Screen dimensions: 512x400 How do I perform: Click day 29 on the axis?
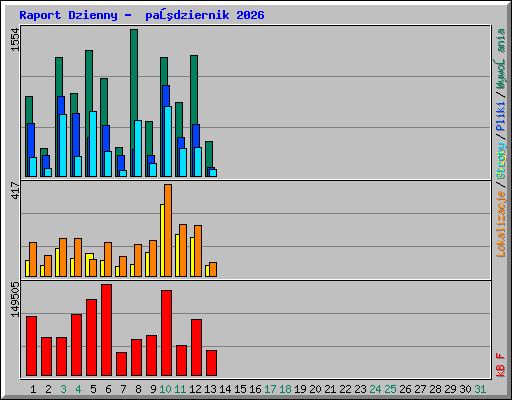click(450, 389)
